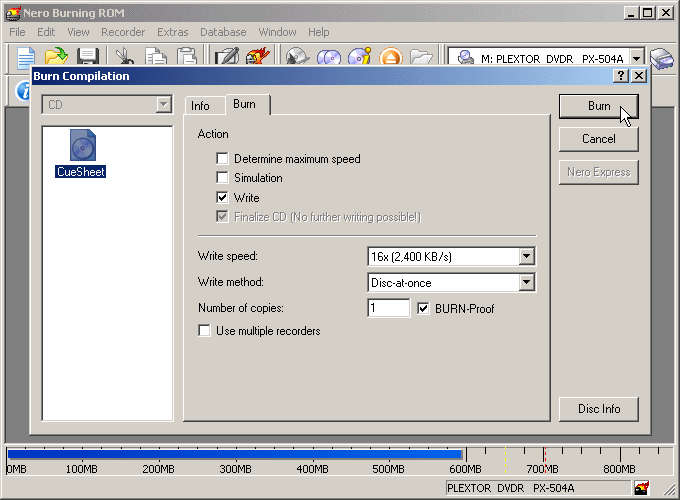
Task: Open the Write speed dropdown
Action: coord(527,257)
